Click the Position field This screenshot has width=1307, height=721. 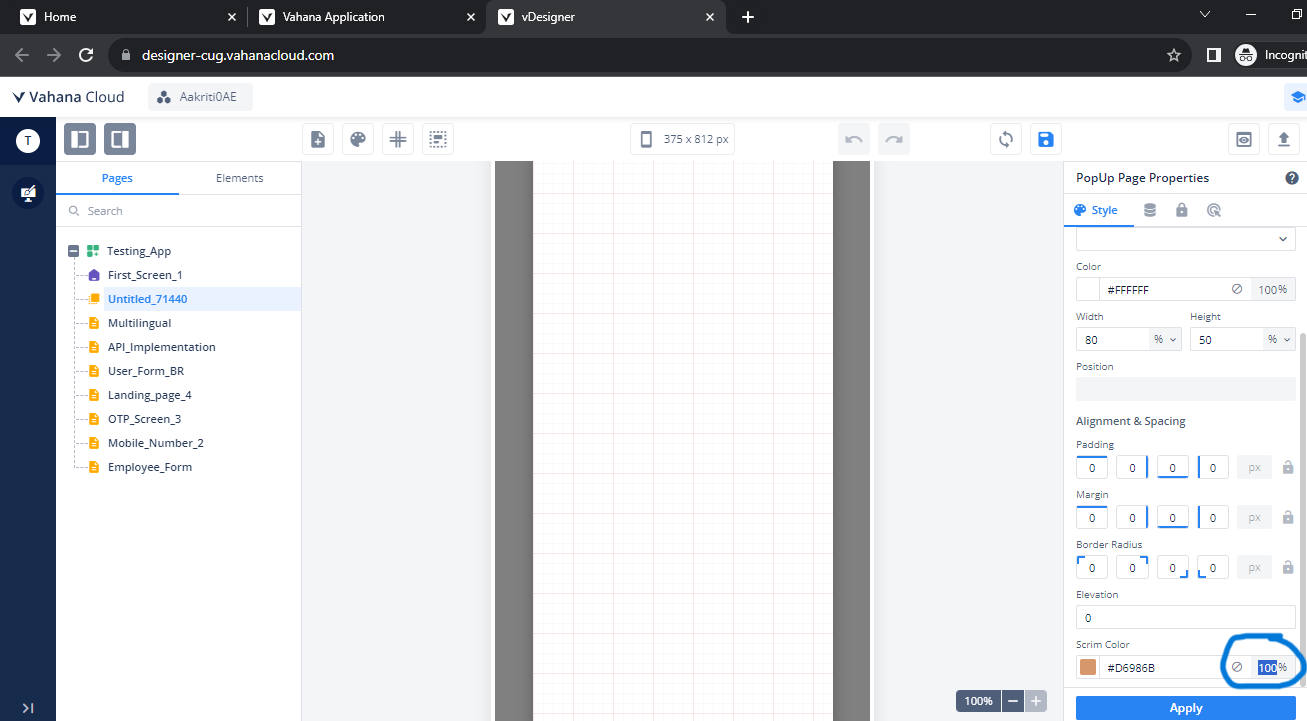[1185, 389]
